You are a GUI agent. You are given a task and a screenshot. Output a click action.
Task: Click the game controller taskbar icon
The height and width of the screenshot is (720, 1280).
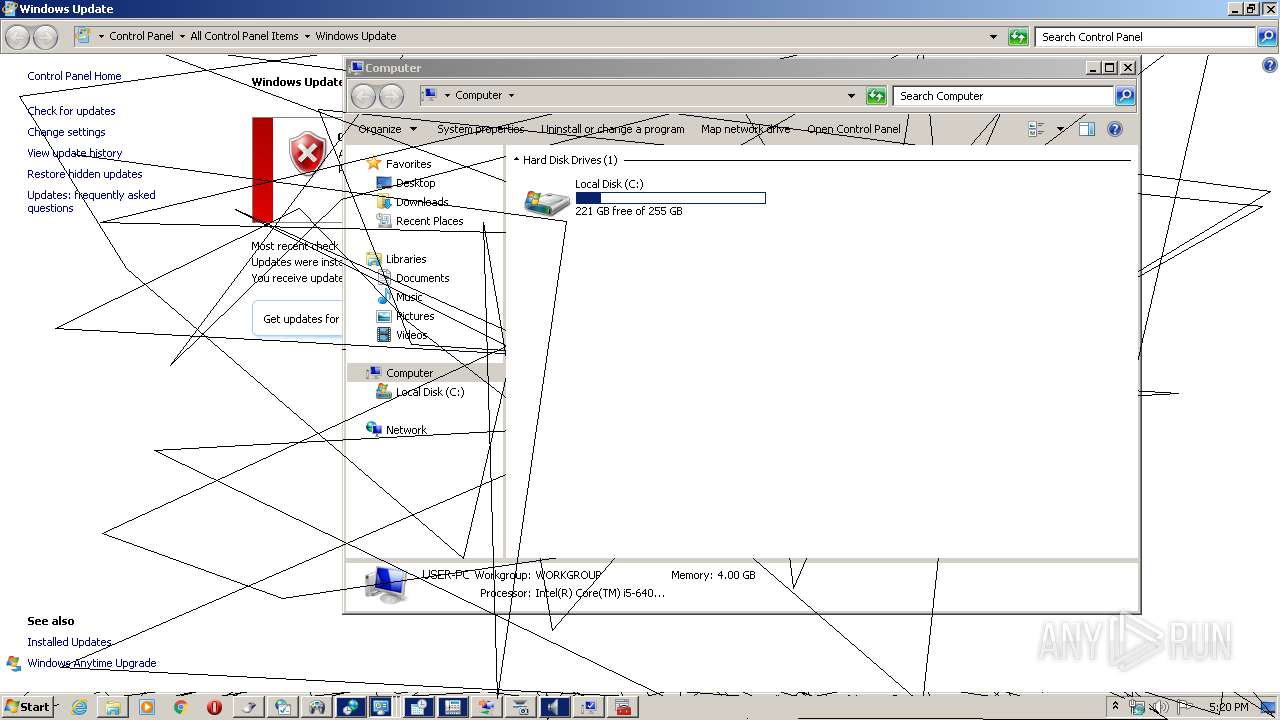[317, 707]
